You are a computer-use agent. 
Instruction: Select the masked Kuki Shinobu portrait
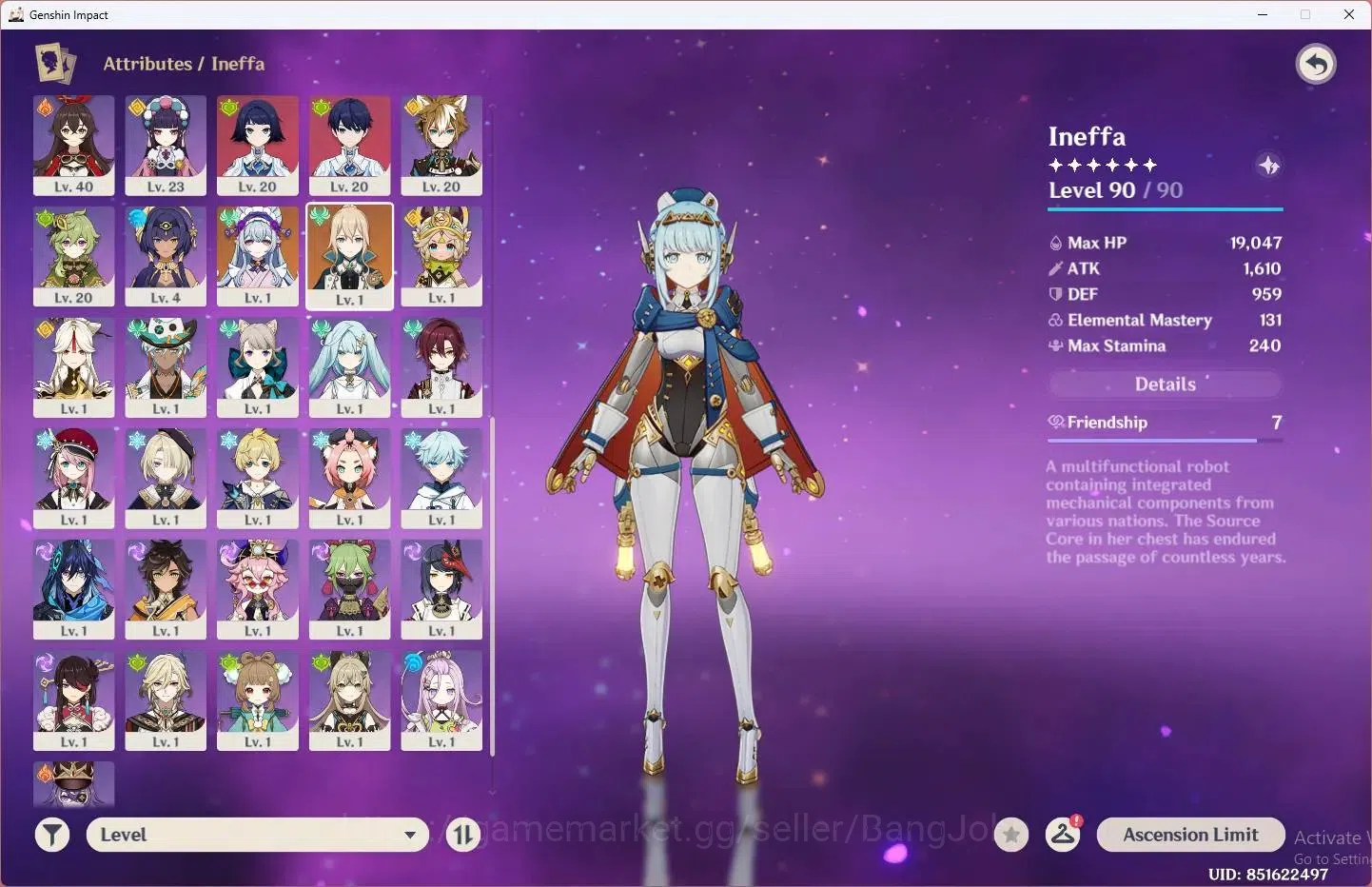pyautogui.click(x=349, y=589)
